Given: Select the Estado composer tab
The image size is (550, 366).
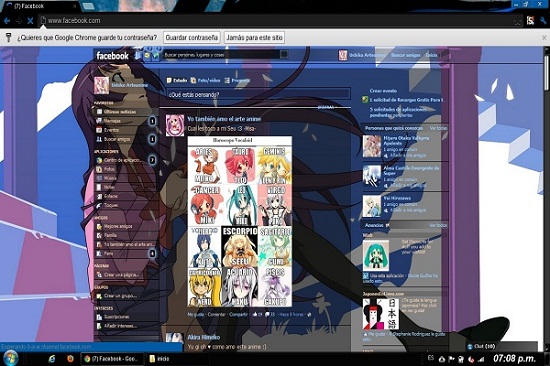Looking at the screenshot, I should point(177,80).
